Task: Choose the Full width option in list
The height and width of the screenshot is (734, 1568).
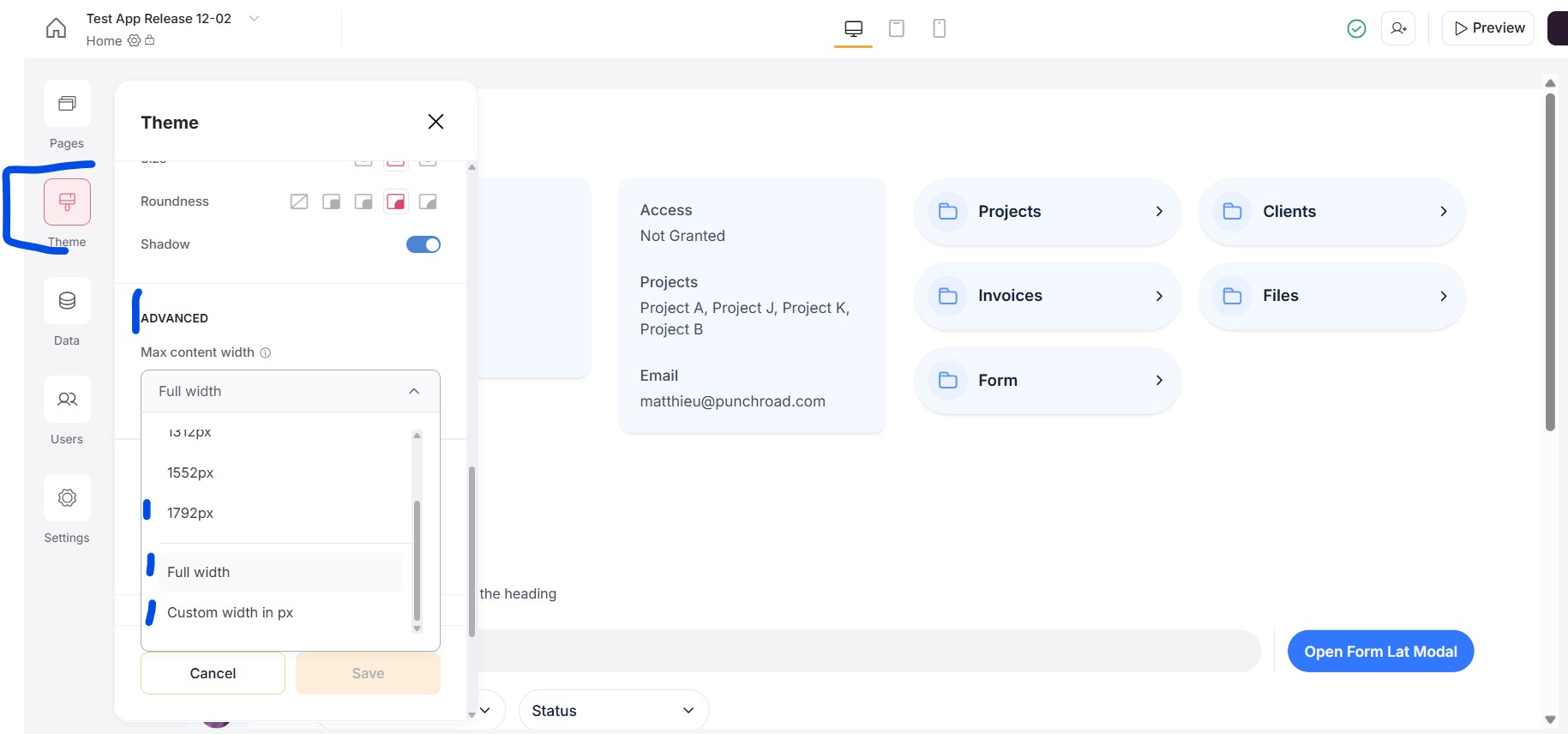Action: coord(280,572)
